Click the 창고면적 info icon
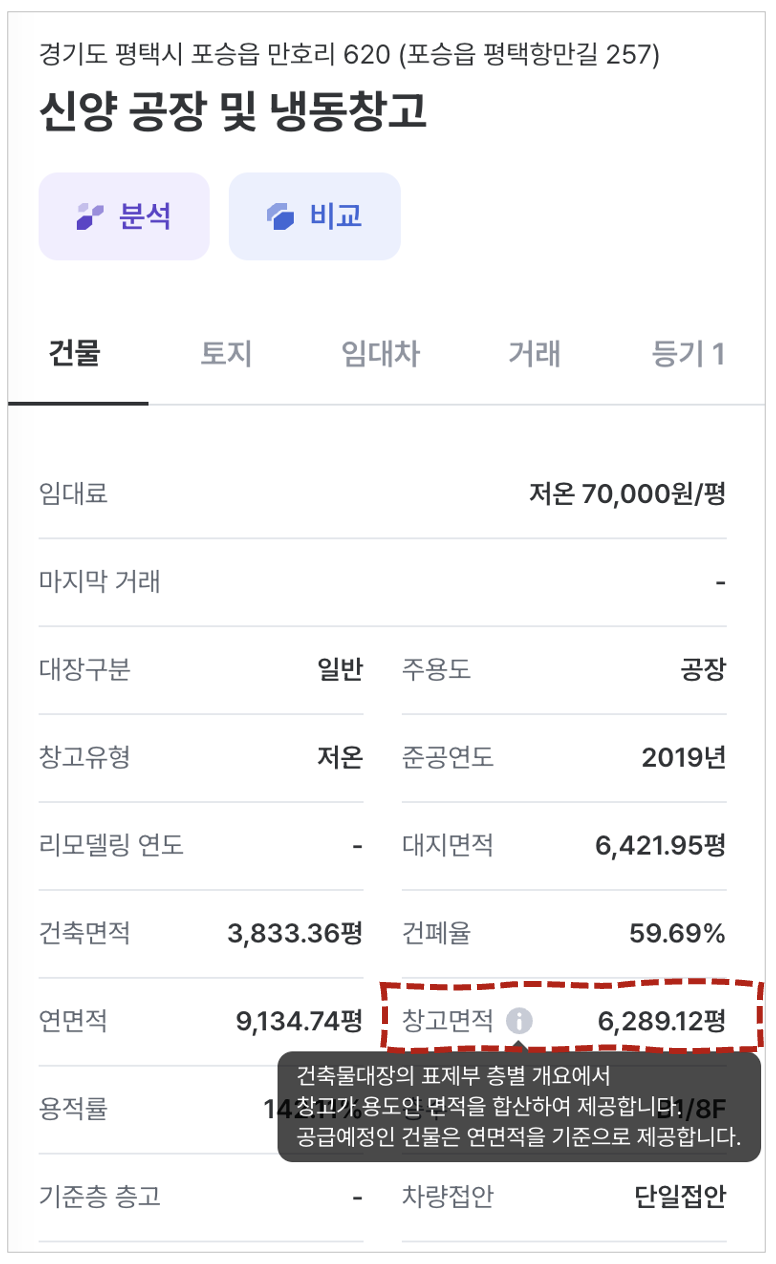Image resolution: width=776 pixels, height=1264 pixels. coord(519,1021)
